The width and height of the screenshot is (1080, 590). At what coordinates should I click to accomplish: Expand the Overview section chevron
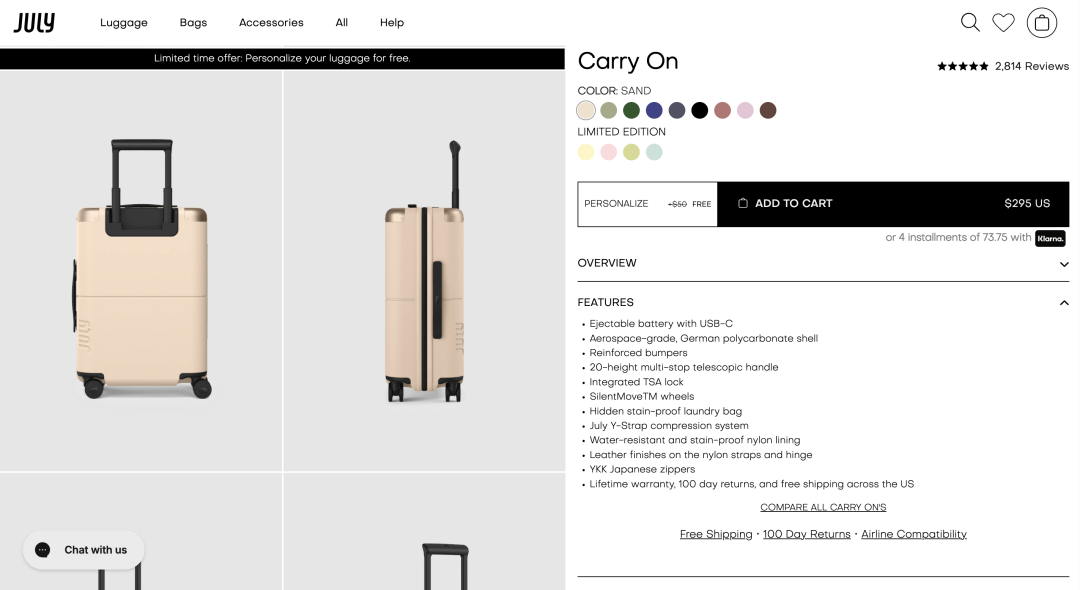[1064, 264]
